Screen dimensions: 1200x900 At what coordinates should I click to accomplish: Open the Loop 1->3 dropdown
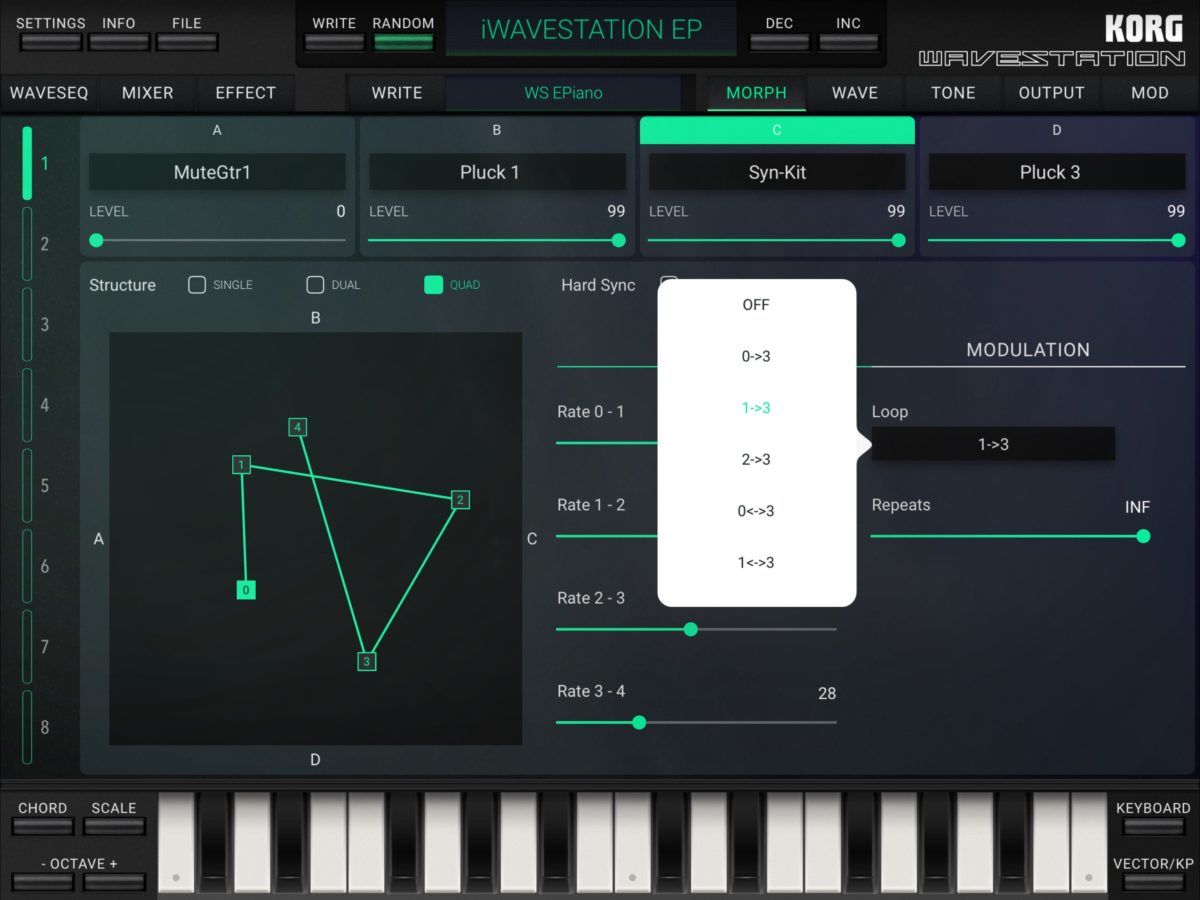(x=993, y=444)
